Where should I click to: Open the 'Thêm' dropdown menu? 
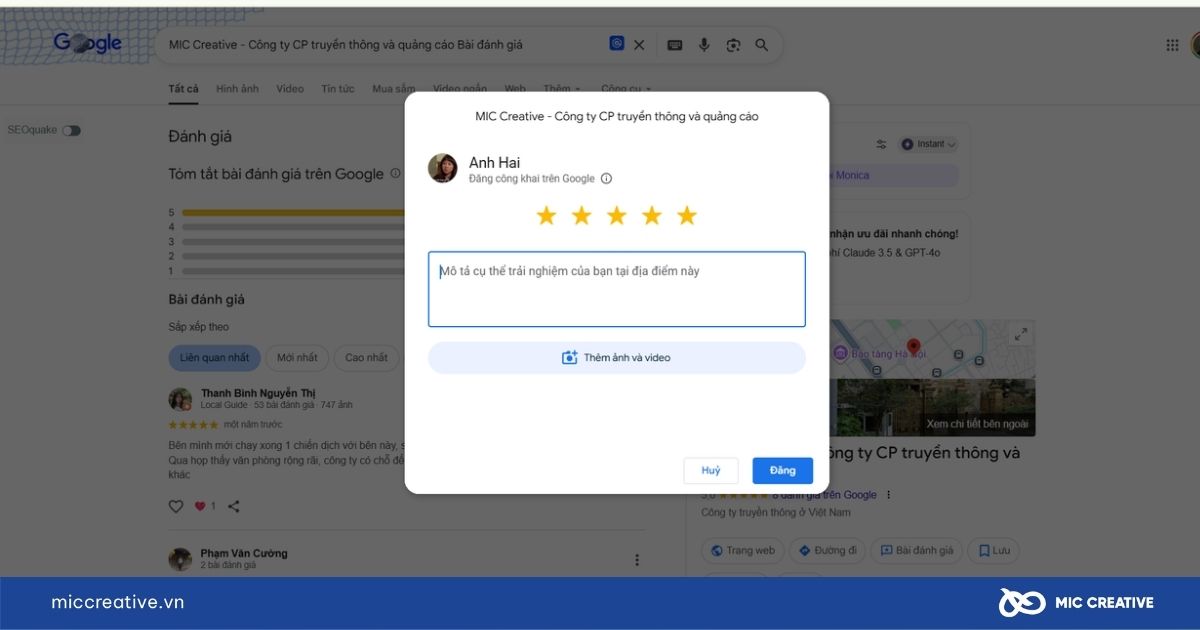click(562, 89)
